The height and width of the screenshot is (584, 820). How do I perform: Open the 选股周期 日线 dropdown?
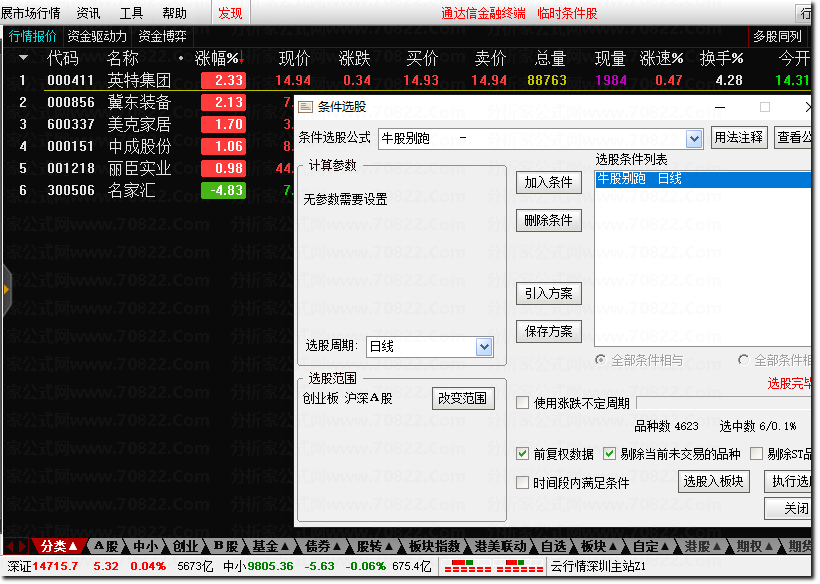pos(484,347)
